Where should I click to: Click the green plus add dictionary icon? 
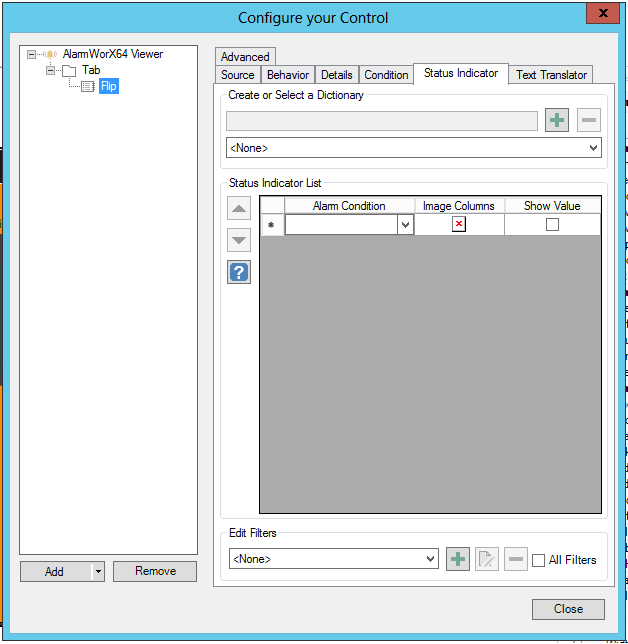coord(557,121)
